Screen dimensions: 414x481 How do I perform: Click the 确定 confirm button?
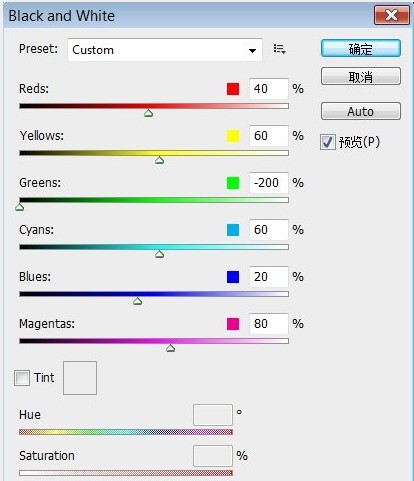(x=361, y=49)
